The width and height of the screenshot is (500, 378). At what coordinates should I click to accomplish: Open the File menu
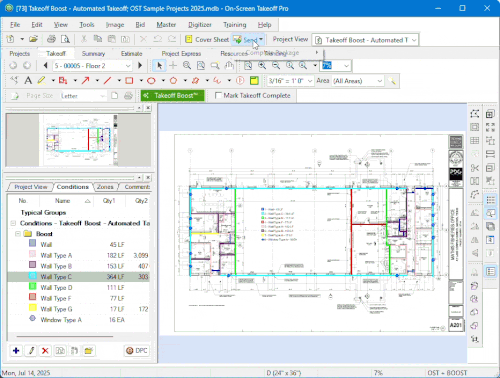(15, 25)
